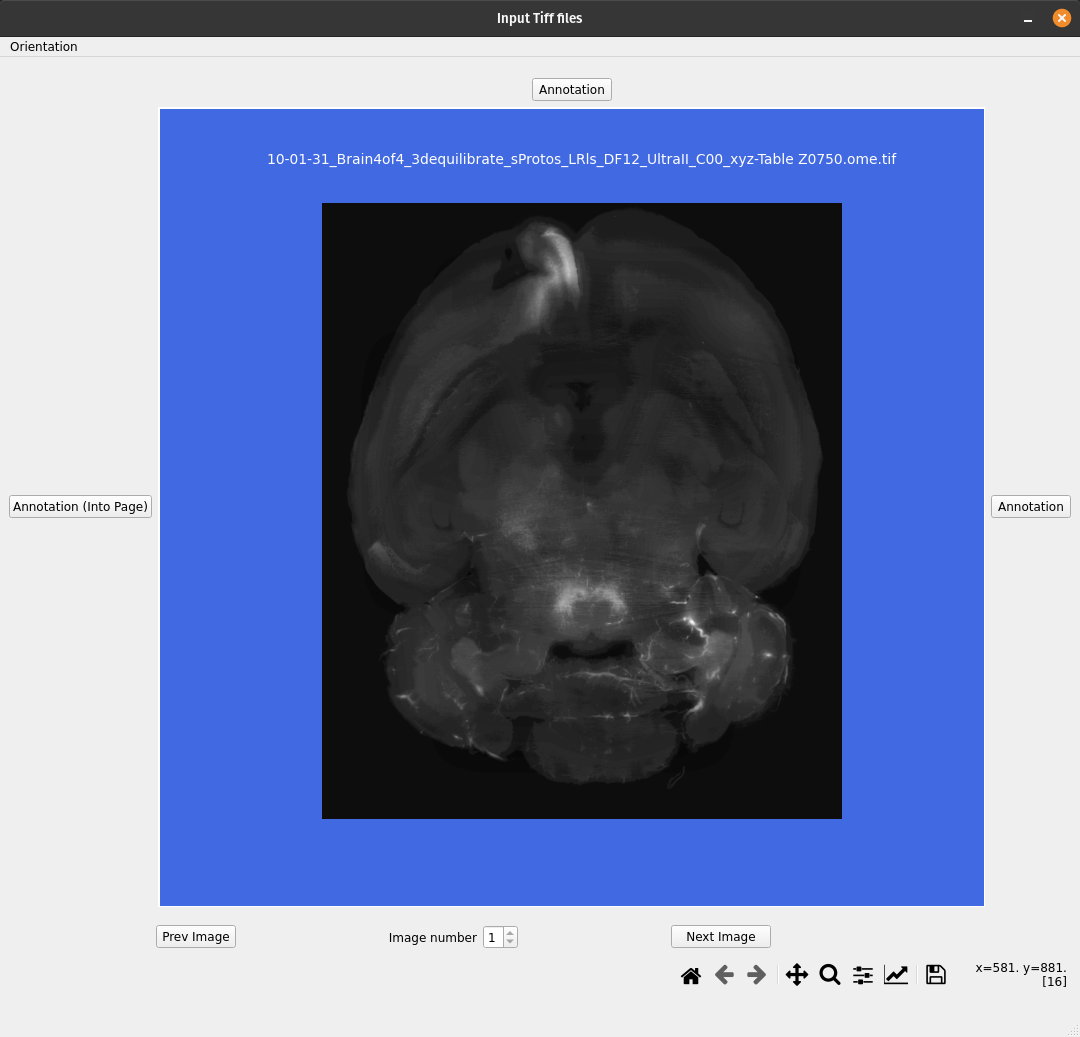Save the figure with floppy disk icon
Viewport: 1080px width, 1037px height.
click(x=936, y=975)
